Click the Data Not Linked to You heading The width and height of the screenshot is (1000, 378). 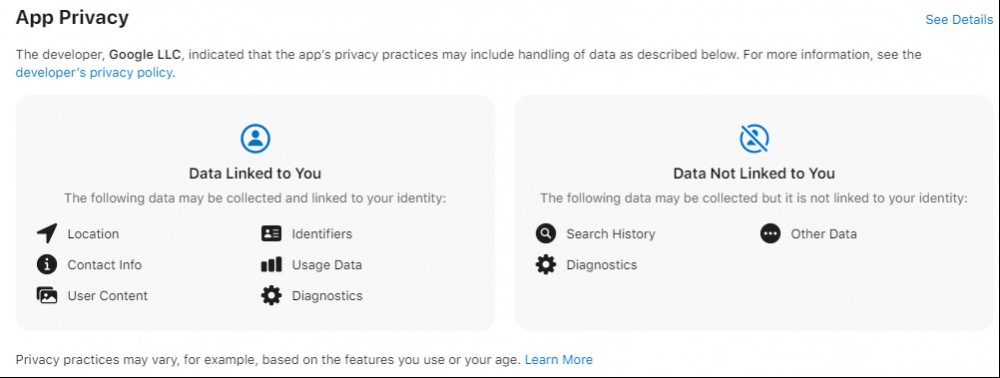pyautogui.click(x=754, y=173)
